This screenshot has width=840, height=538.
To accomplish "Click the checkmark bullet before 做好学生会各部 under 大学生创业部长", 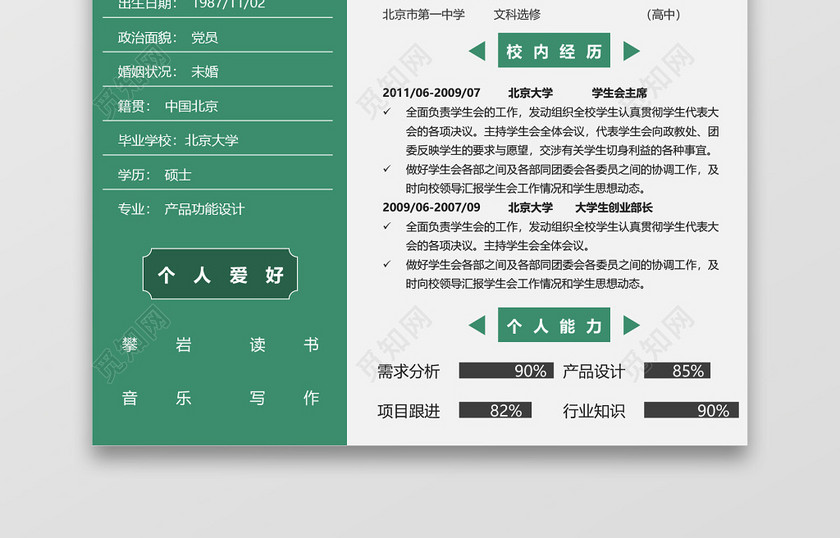I will [387, 264].
